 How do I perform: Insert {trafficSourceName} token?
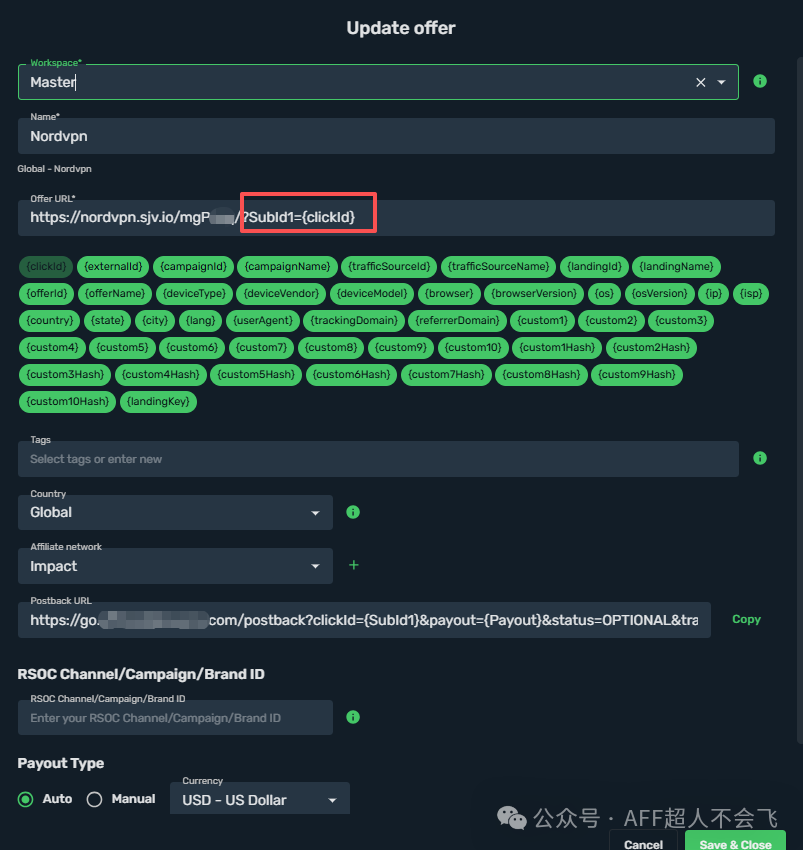498,267
